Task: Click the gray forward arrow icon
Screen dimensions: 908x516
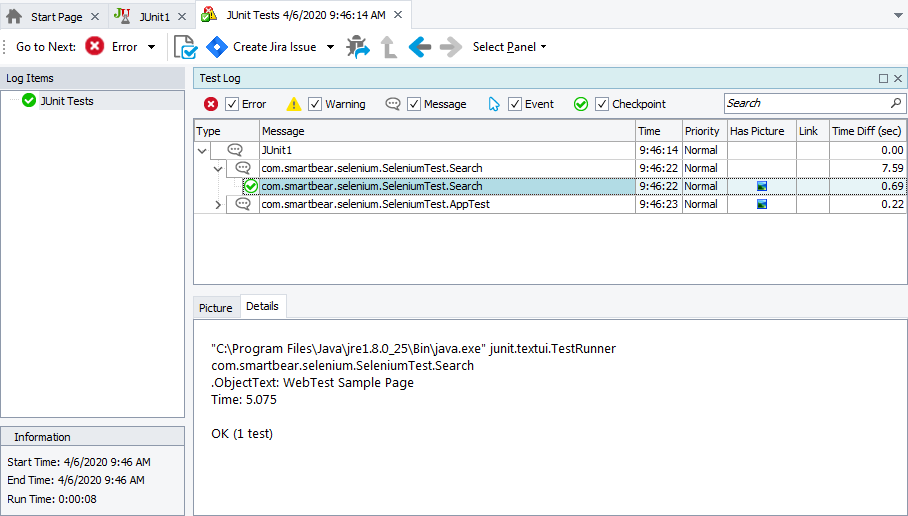Action: [451, 47]
